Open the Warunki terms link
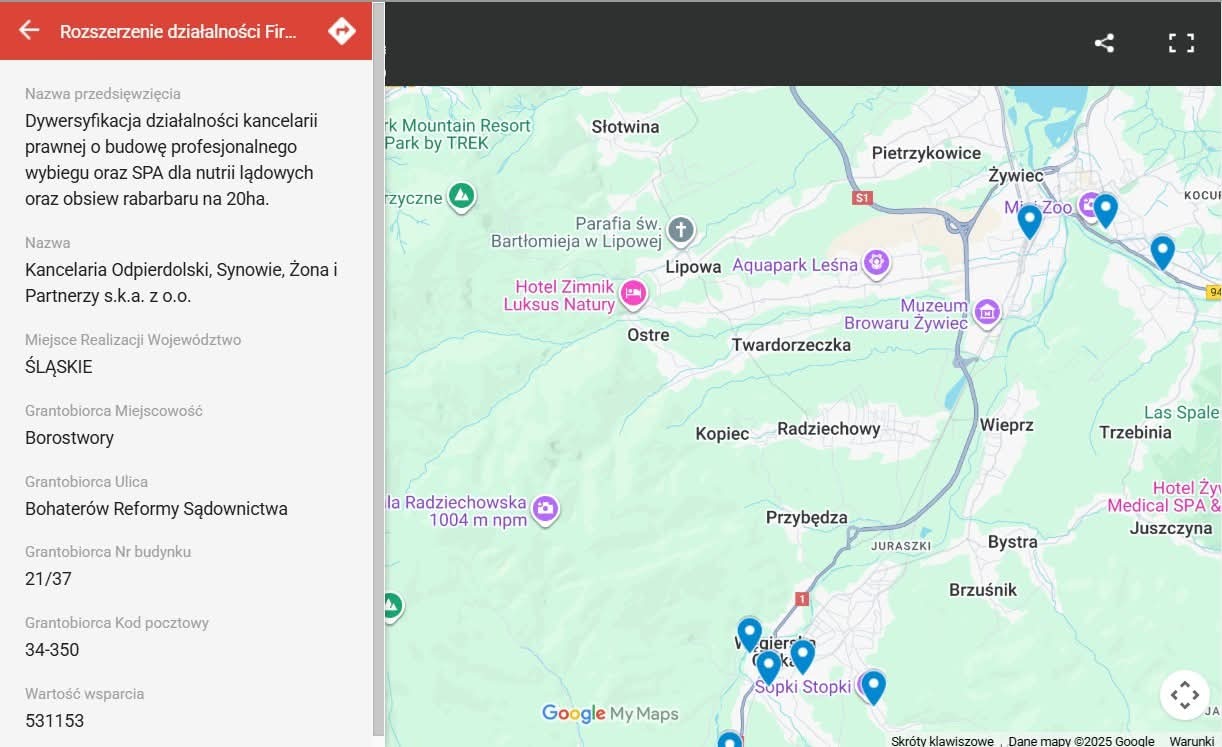This screenshot has height=747, width=1222. (x=1191, y=741)
